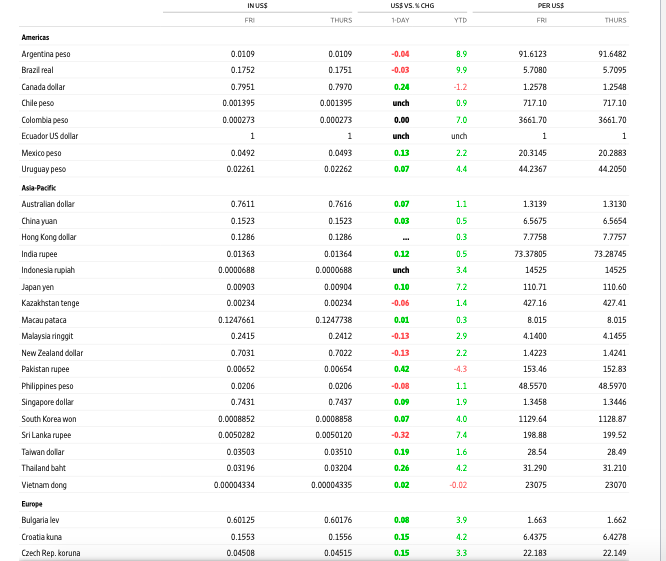666x561 pixels.
Task: Click Canada dollar 1-day change 0.24
Action: pyautogui.click(x=402, y=87)
